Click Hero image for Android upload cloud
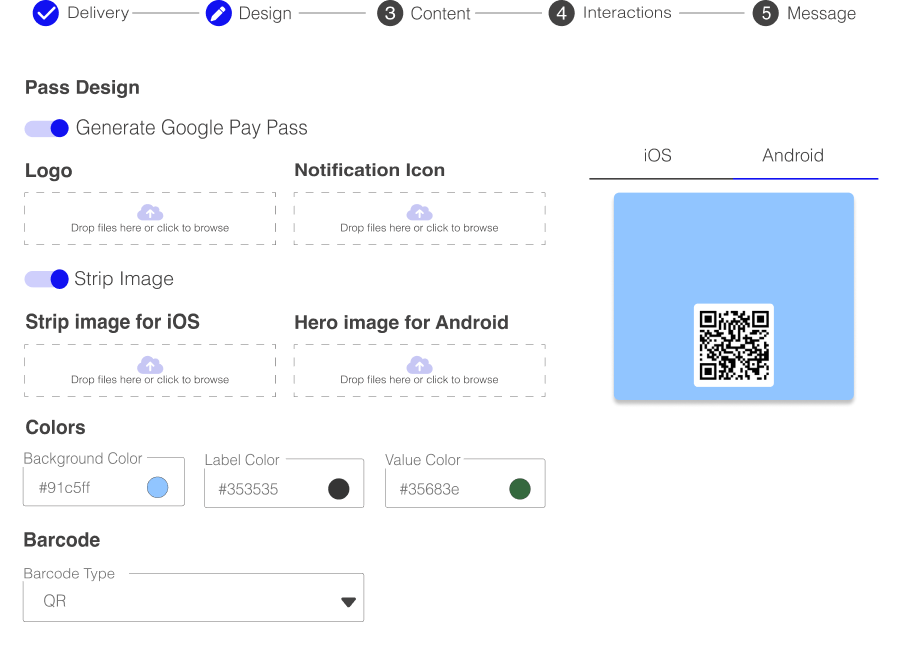The height and width of the screenshot is (647, 907). pyautogui.click(x=419, y=364)
